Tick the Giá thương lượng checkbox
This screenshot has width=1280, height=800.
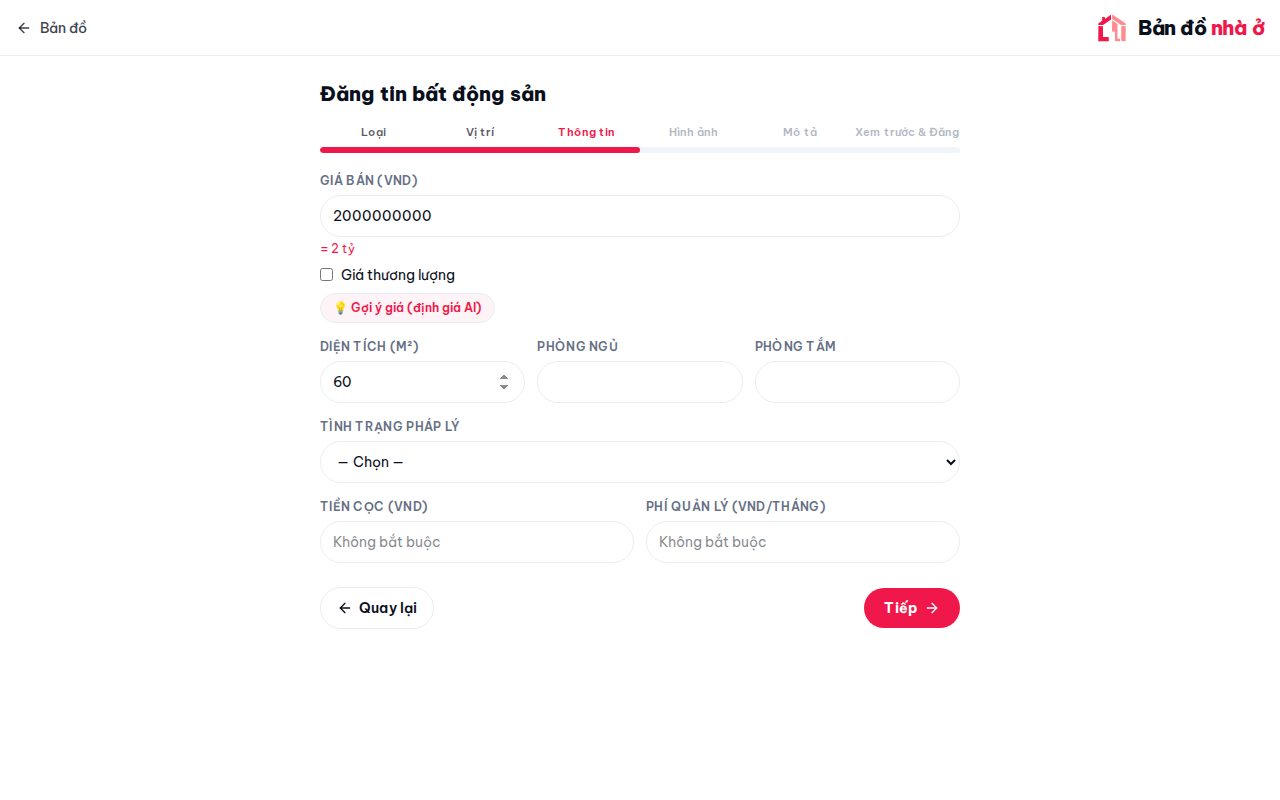click(326, 275)
